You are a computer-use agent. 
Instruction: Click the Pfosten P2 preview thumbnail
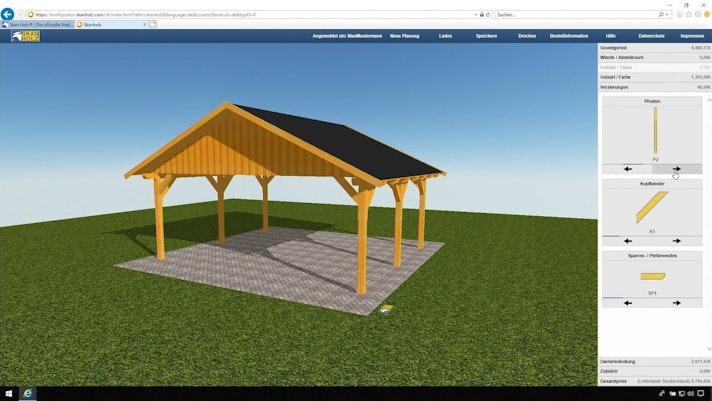[655, 131]
